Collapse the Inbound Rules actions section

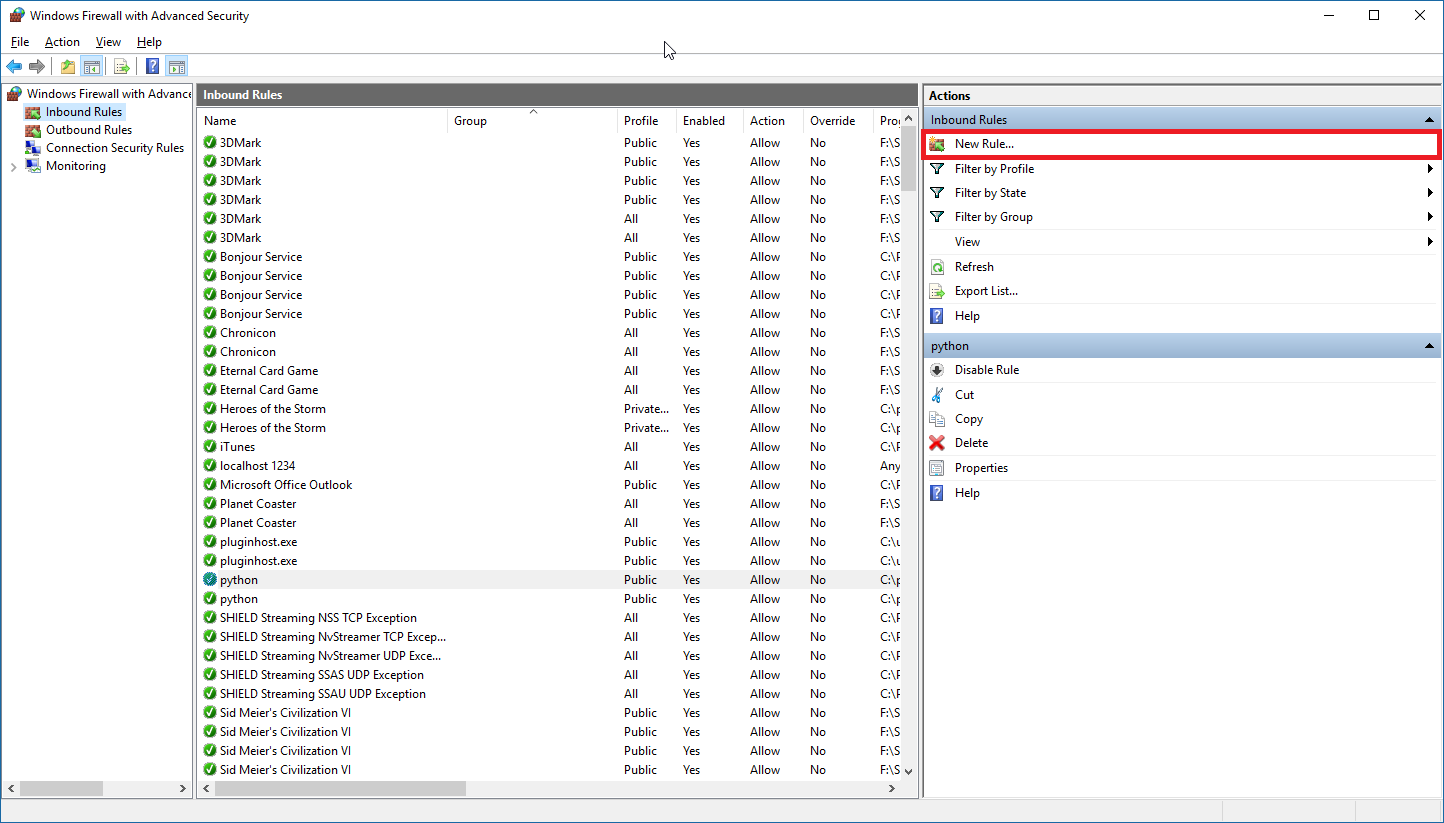[x=1429, y=120]
